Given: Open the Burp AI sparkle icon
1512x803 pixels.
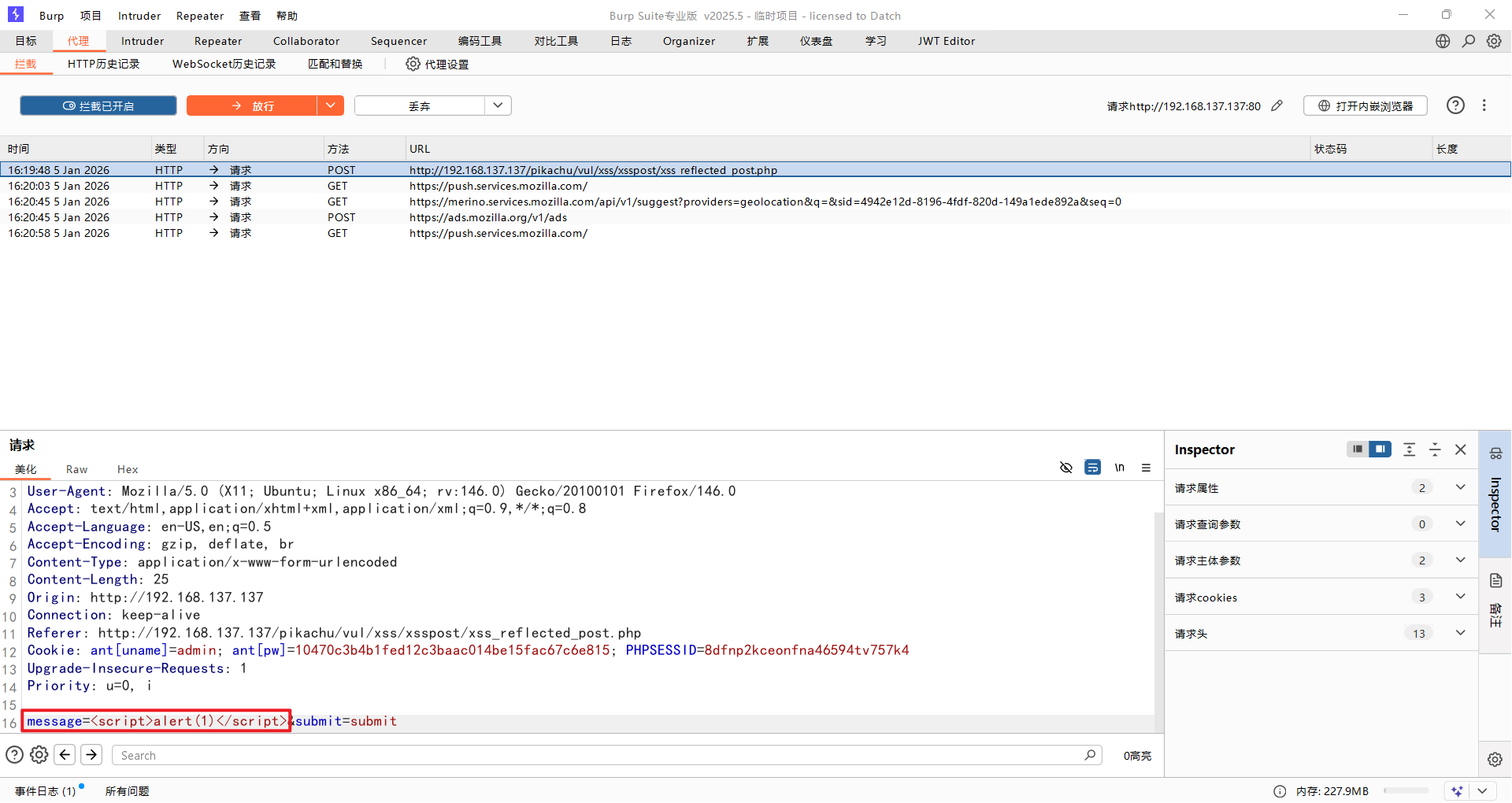Looking at the screenshot, I should pyautogui.click(x=1457, y=791).
